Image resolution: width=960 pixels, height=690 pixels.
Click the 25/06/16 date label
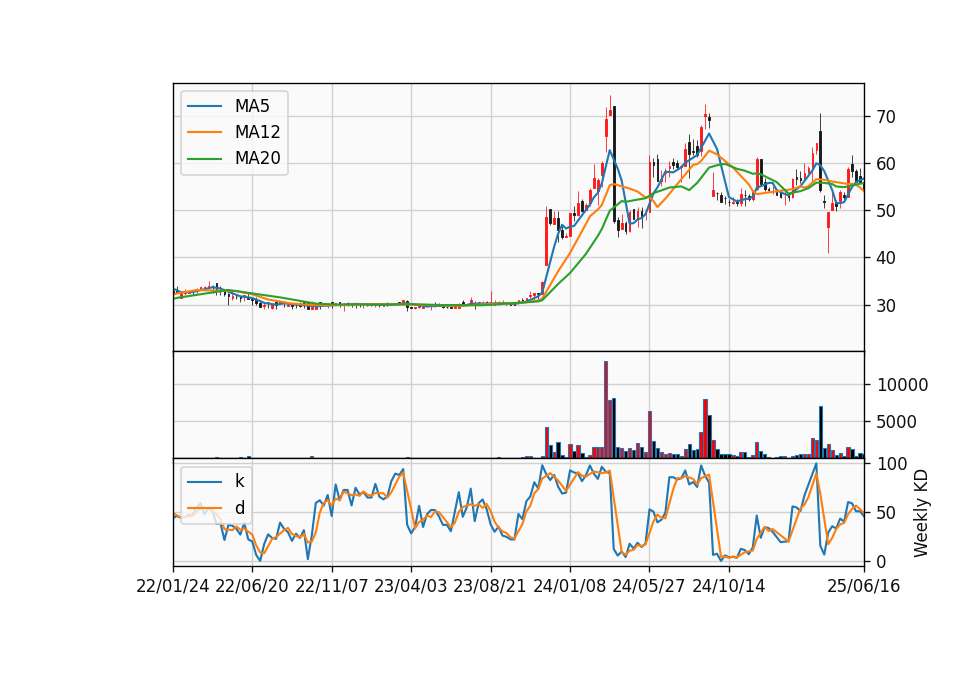(864, 587)
